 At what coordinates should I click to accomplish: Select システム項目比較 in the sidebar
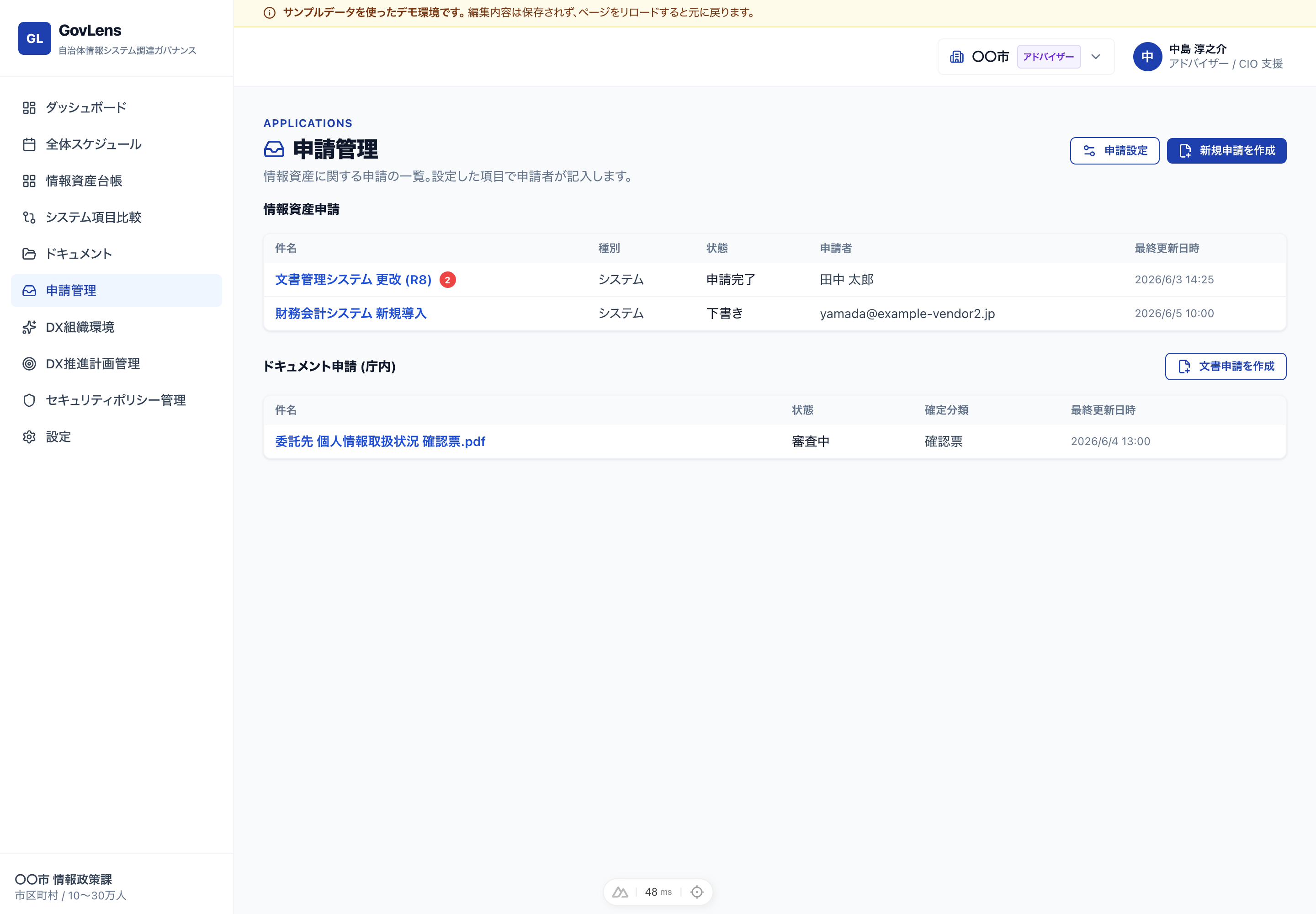pyautogui.click(x=116, y=218)
